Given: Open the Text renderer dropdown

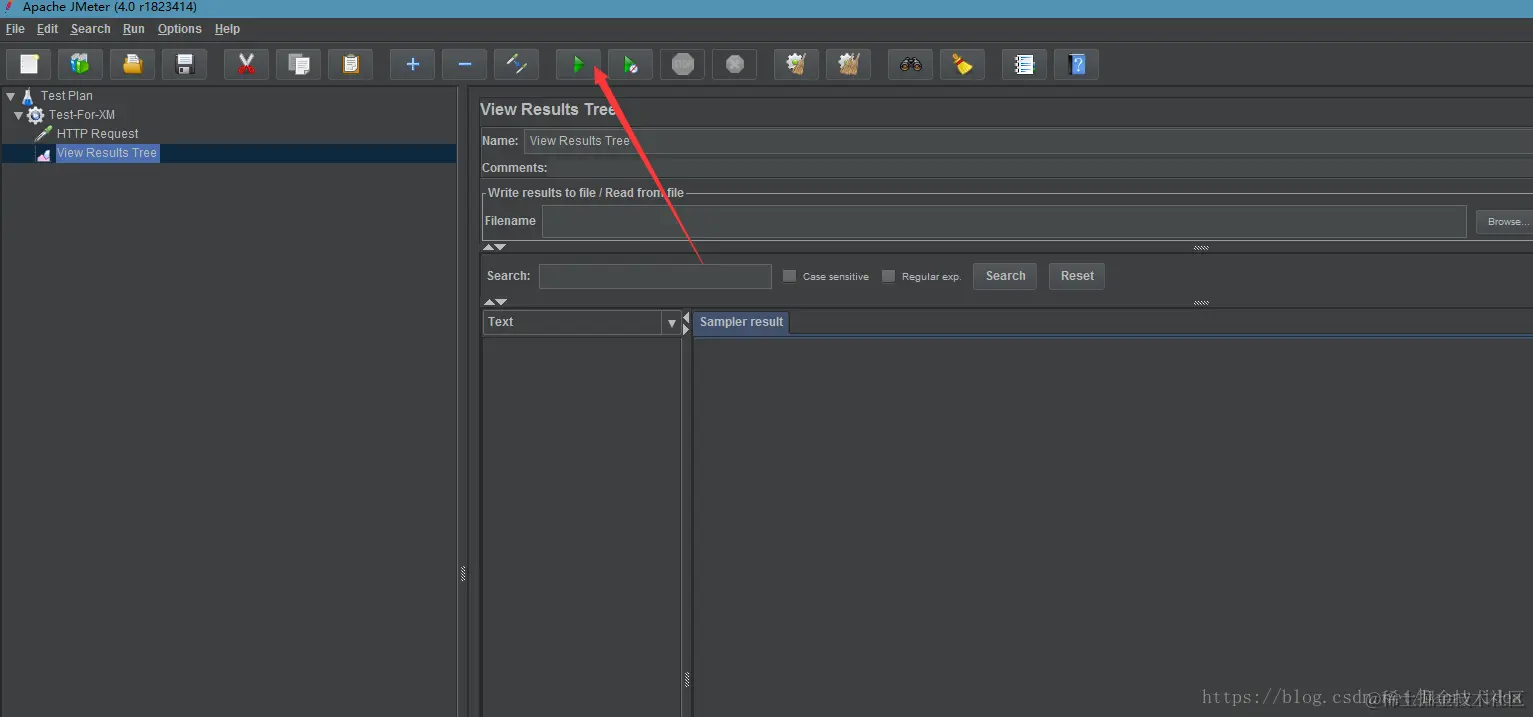Looking at the screenshot, I should coord(671,322).
